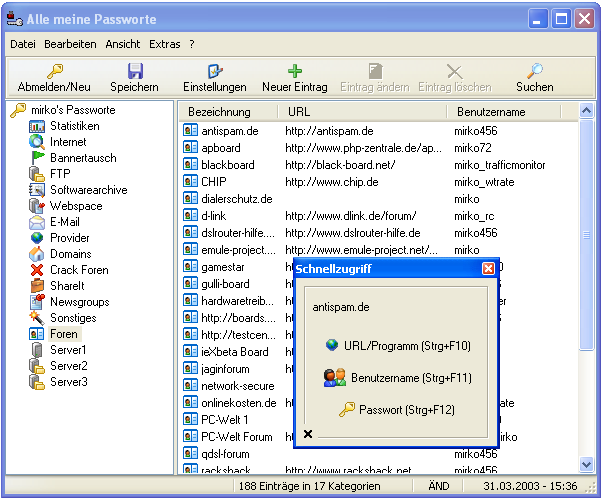Select the Bannertausch flag icon
Image resolution: width=602 pixels, height=498 pixels.
[x=37, y=158]
